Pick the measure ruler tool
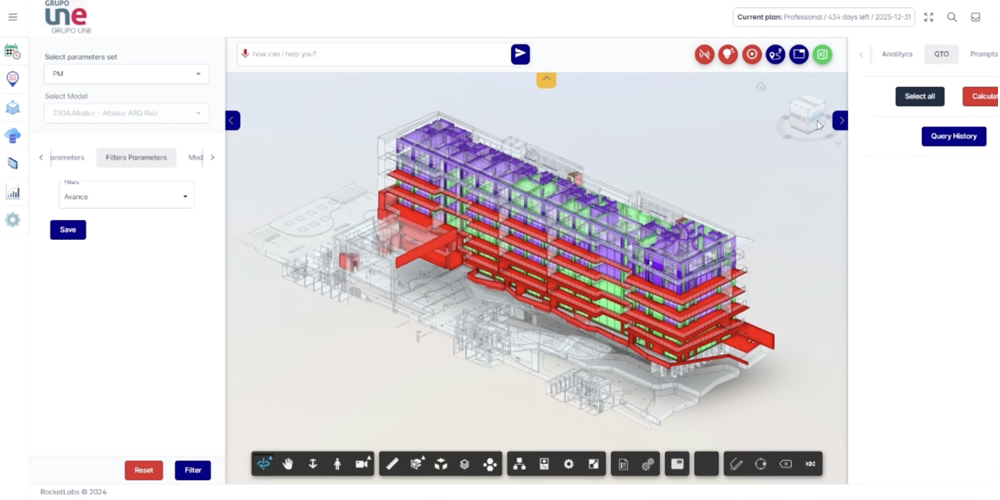The height and width of the screenshot is (500, 1000). (392, 464)
